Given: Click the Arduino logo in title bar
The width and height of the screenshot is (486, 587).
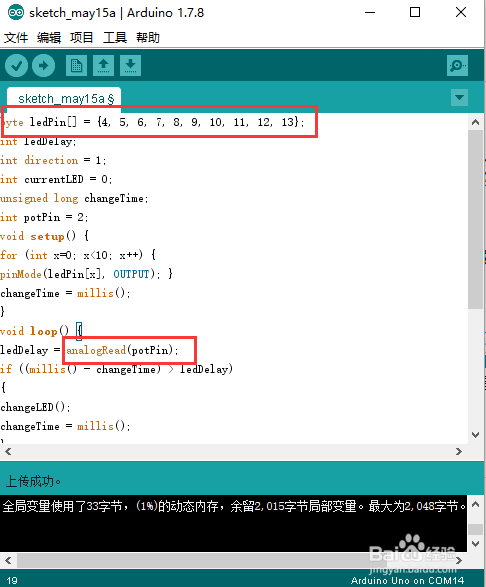Looking at the screenshot, I should [15, 12].
